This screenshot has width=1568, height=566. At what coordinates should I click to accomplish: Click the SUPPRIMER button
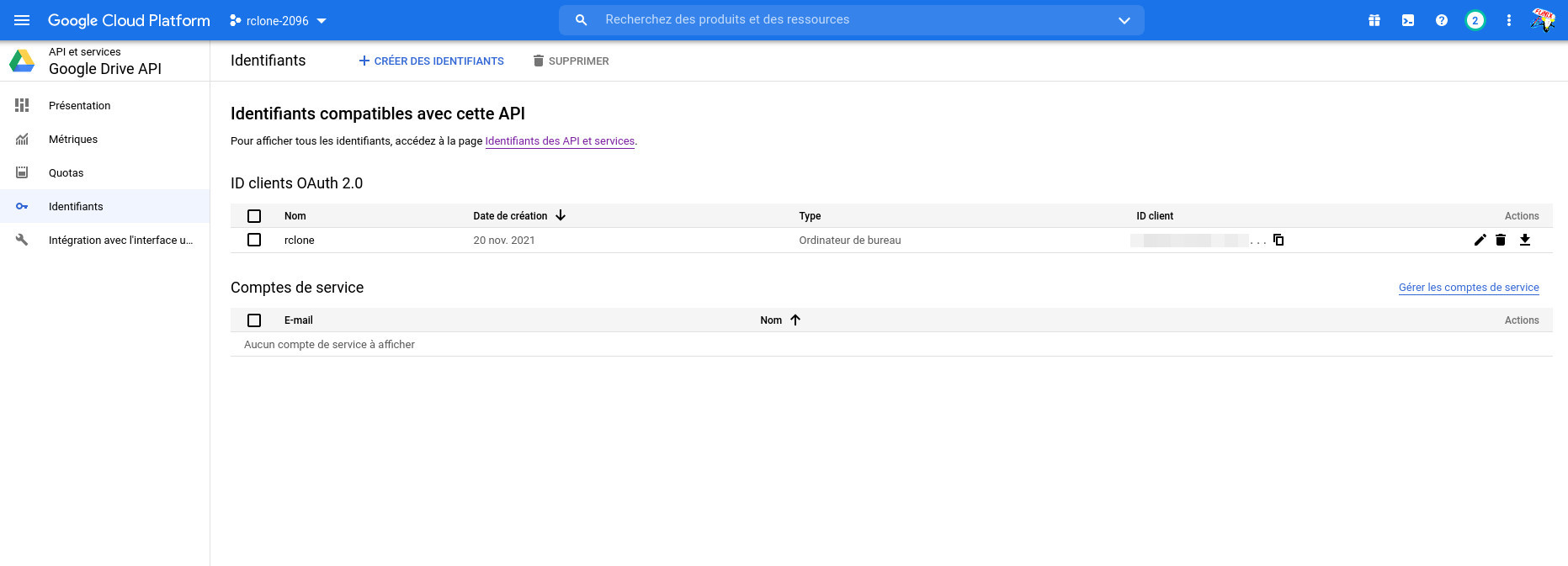571,61
